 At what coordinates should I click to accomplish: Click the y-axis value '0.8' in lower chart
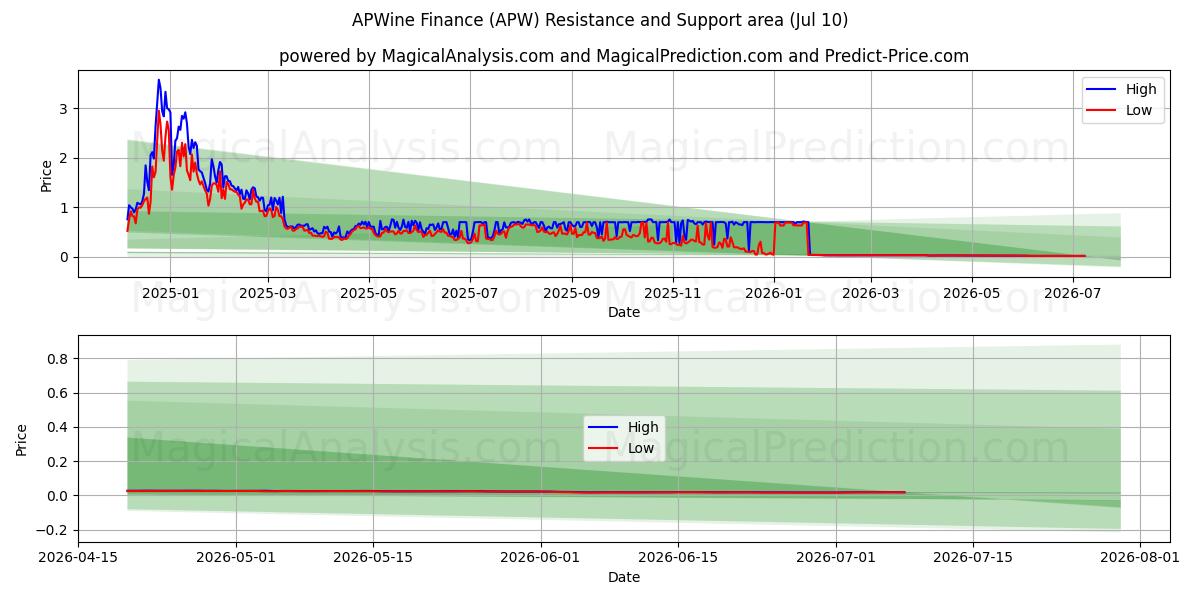click(x=57, y=359)
